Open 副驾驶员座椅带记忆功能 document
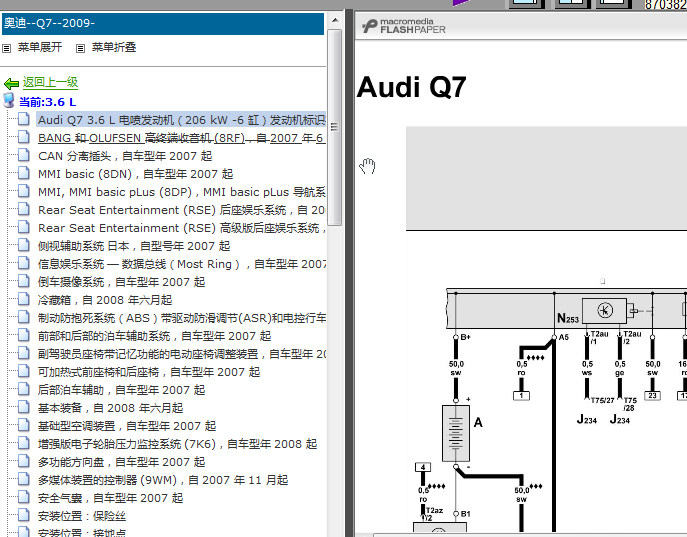 [x=181, y=354]
